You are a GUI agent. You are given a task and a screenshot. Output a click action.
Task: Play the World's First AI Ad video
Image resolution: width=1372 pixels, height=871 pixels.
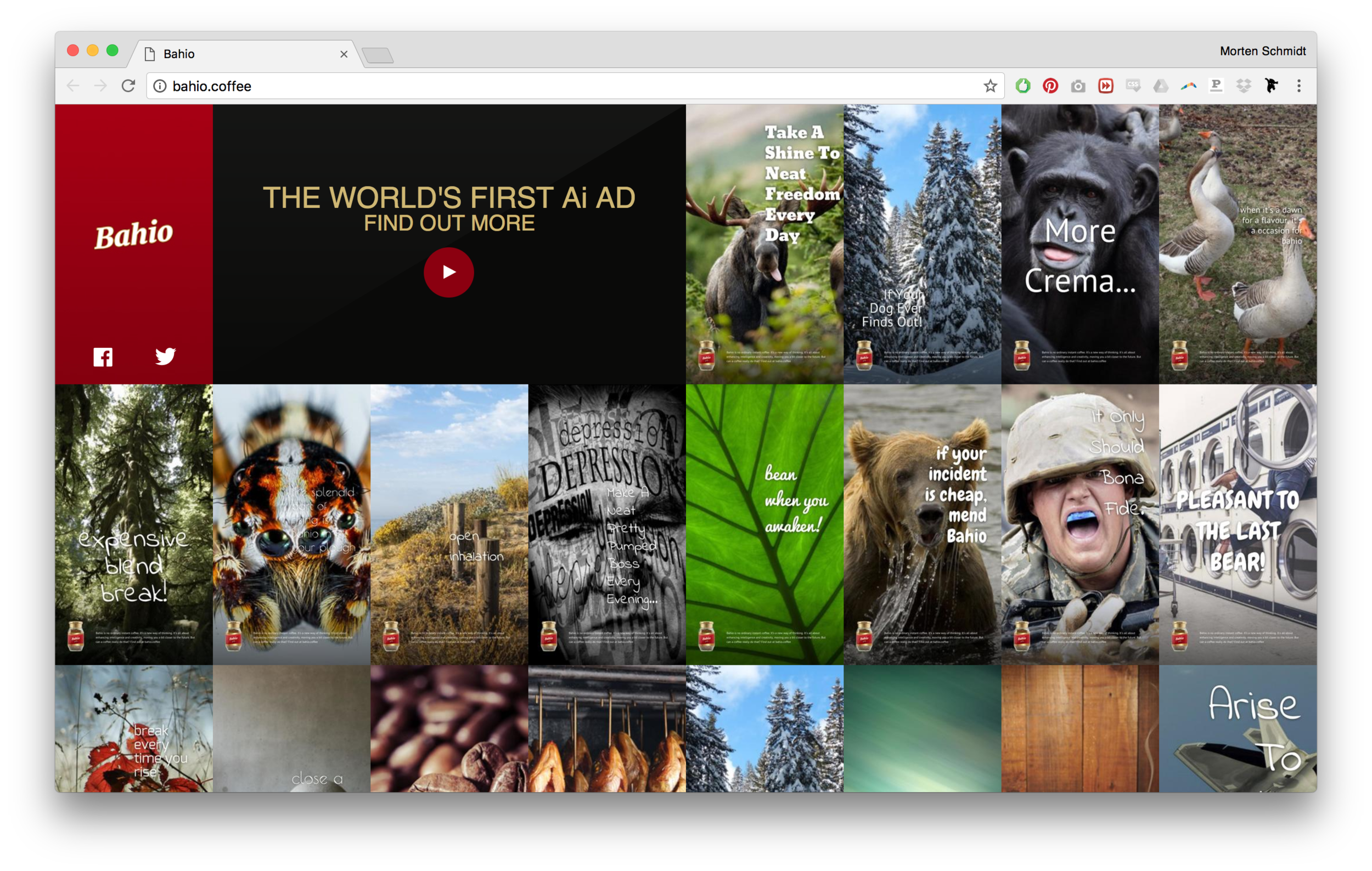449,272
